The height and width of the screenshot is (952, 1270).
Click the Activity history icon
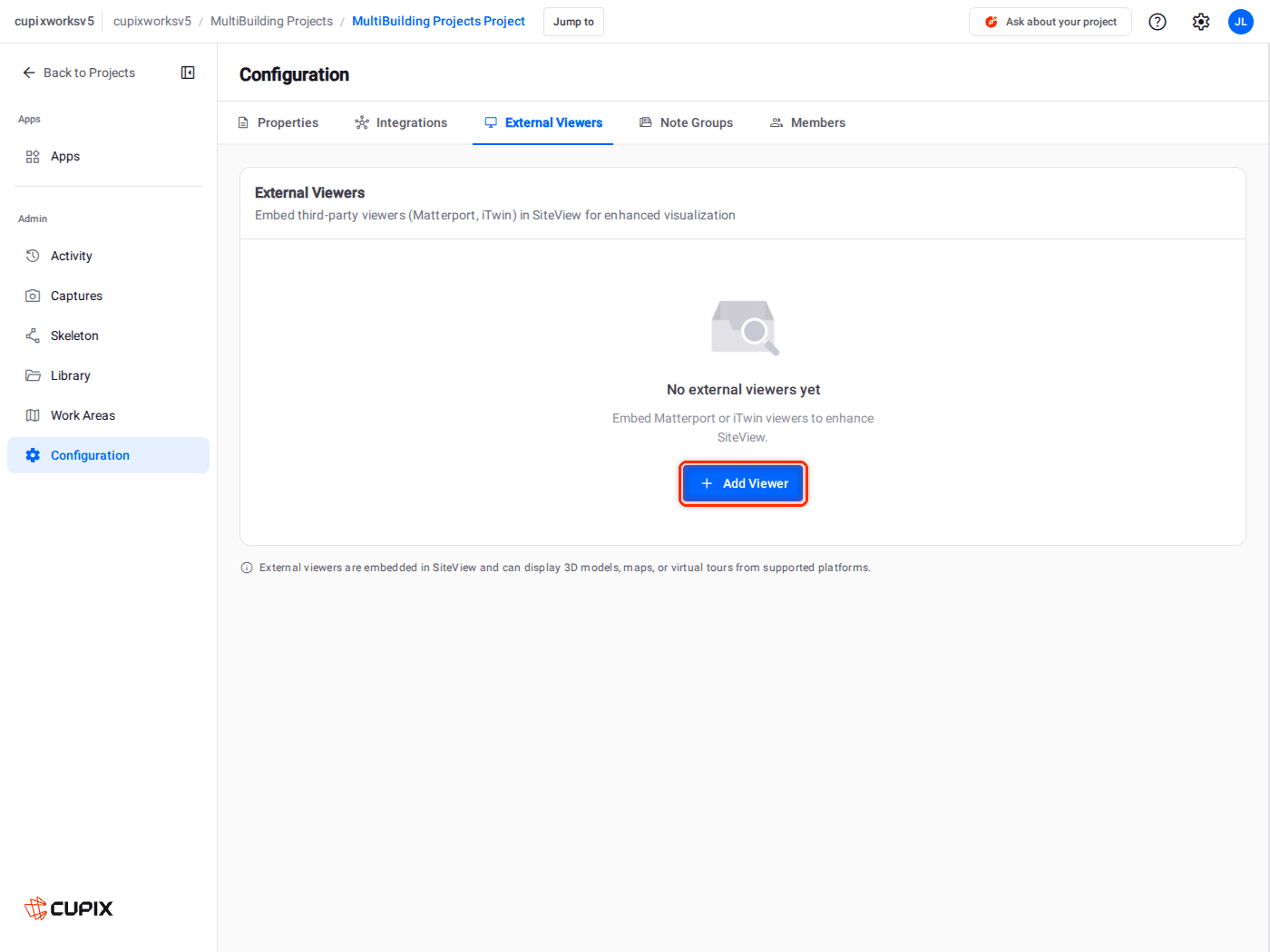click(33, 256)
